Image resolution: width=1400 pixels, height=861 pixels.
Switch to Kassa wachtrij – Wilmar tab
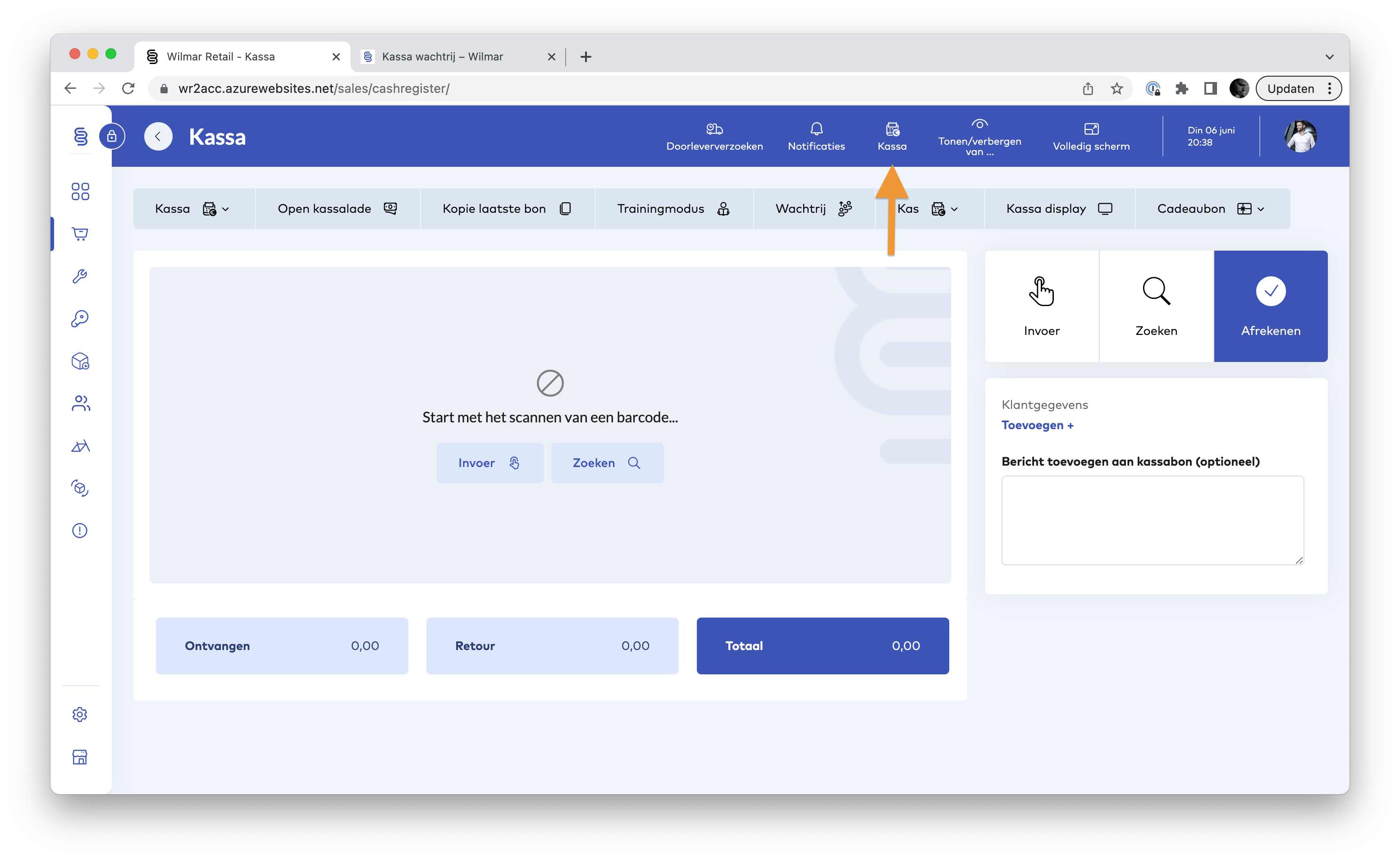[x=459, y=56]
